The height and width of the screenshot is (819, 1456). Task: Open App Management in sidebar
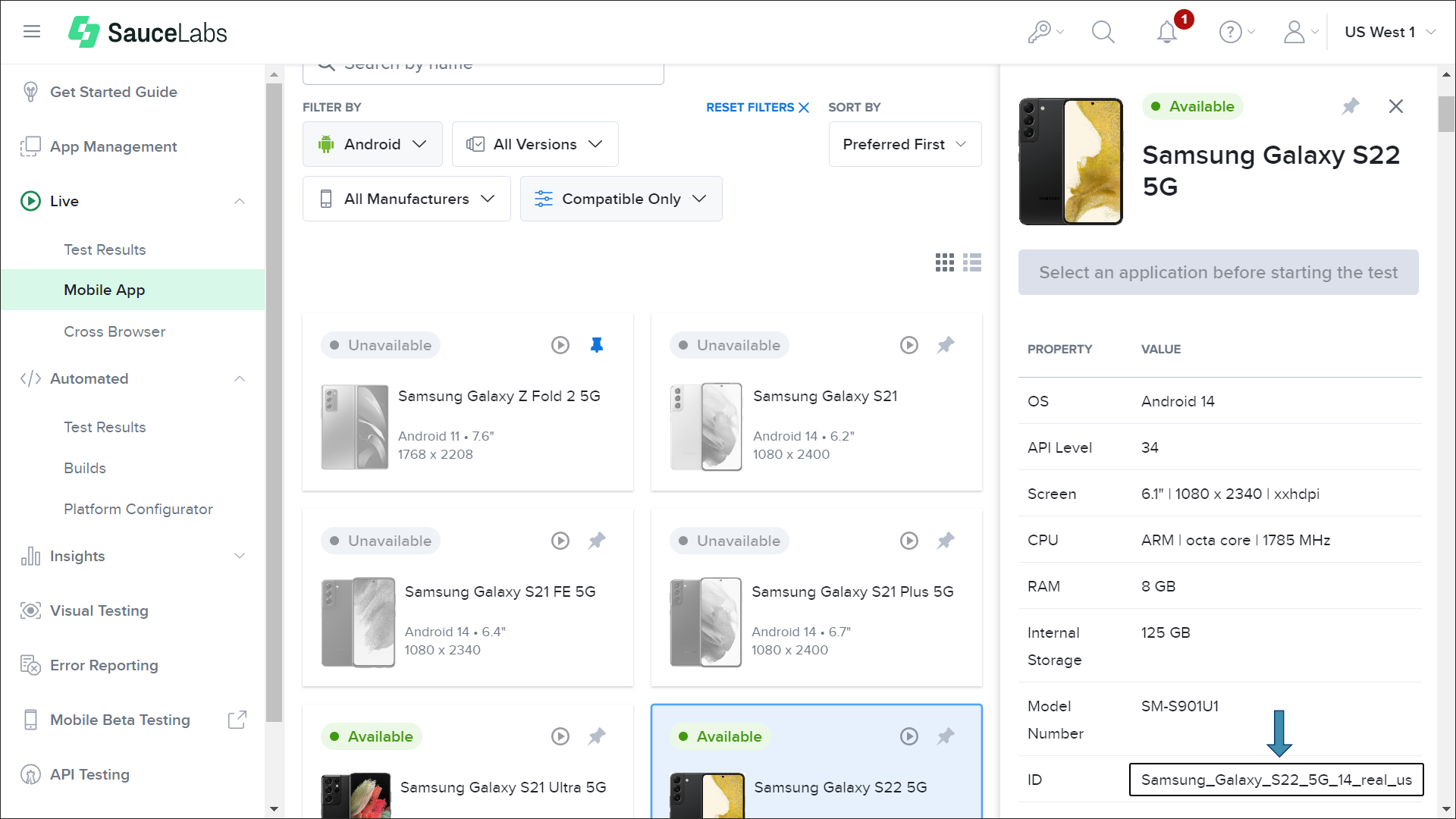113,146
